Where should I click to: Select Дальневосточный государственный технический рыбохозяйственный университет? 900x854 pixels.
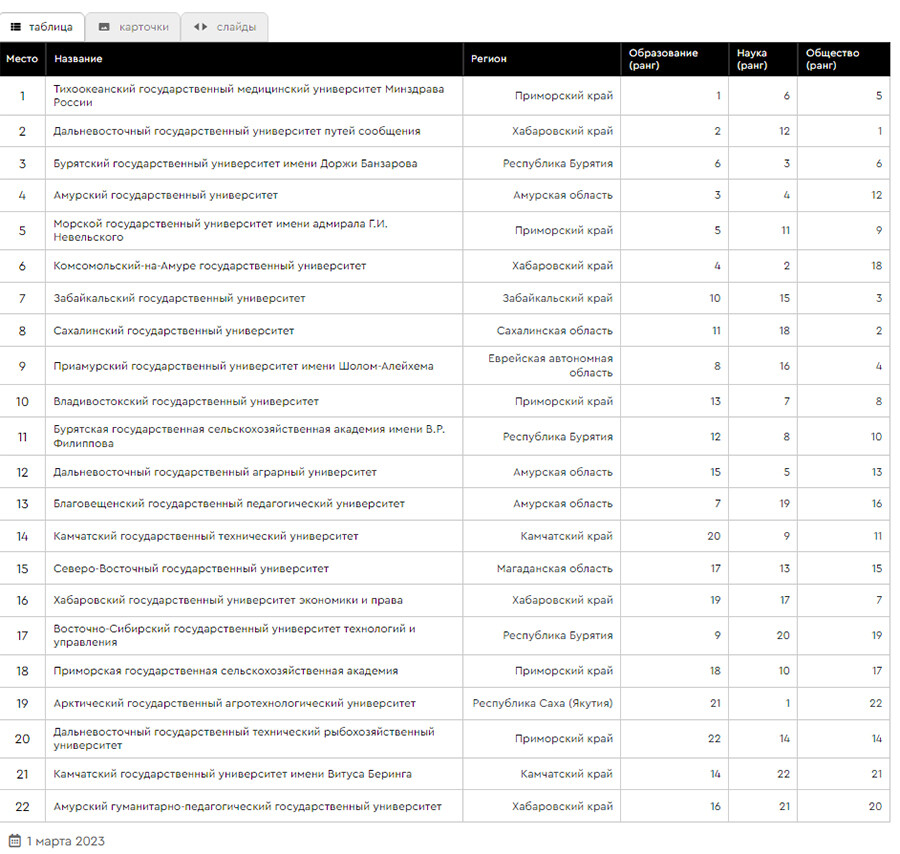[244, 739]
